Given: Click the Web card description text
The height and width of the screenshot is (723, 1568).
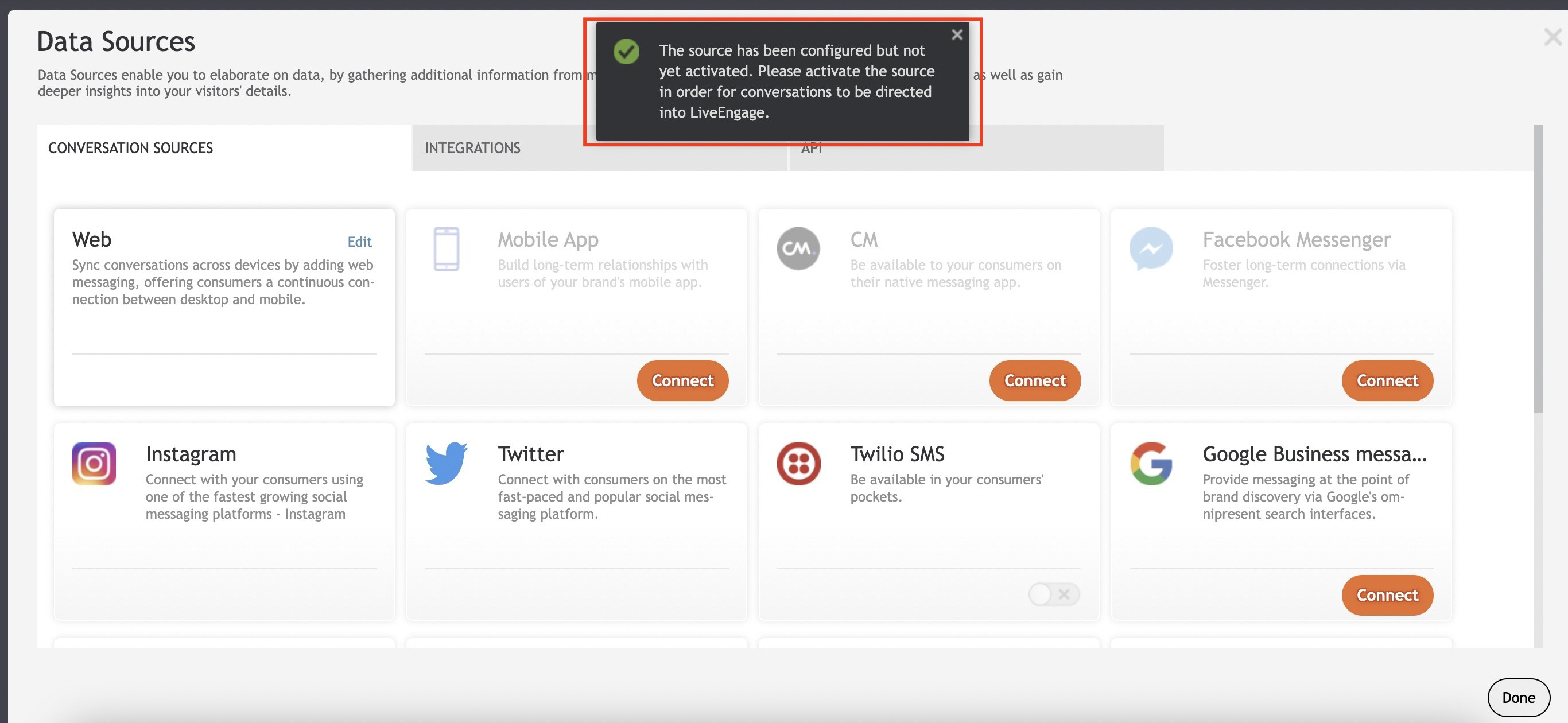Looking at the screenshot, I should coord(223,282).
